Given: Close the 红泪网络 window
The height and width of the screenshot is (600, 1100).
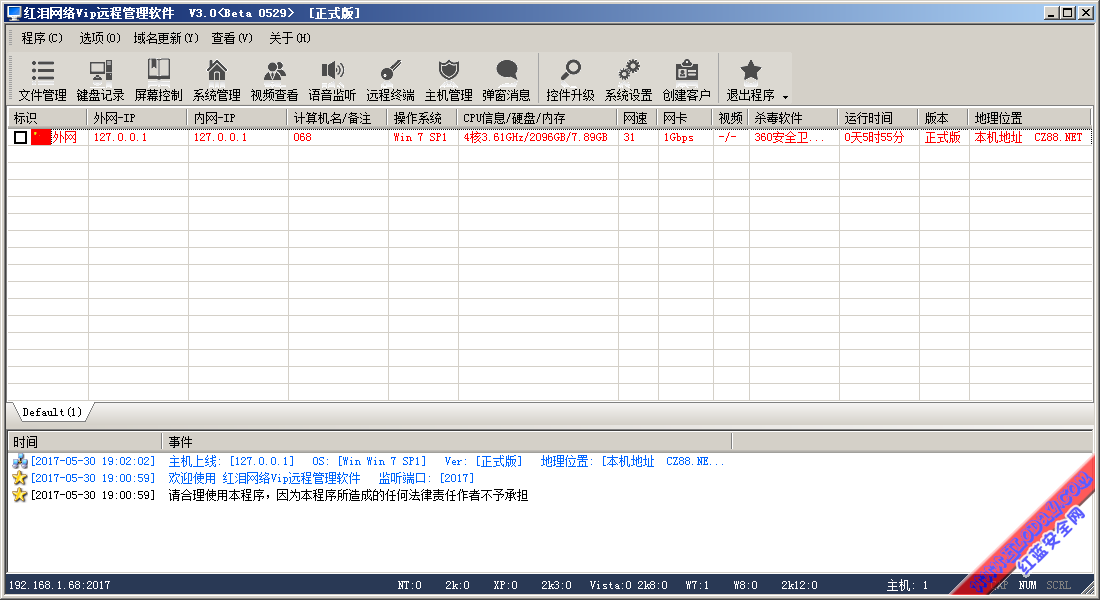Looking at the screenshot, I should click(x=1085, y=13).
